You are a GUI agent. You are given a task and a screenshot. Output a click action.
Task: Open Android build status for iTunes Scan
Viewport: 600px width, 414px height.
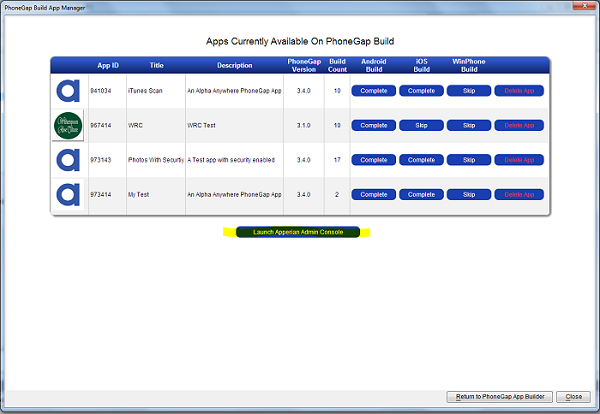374,91
